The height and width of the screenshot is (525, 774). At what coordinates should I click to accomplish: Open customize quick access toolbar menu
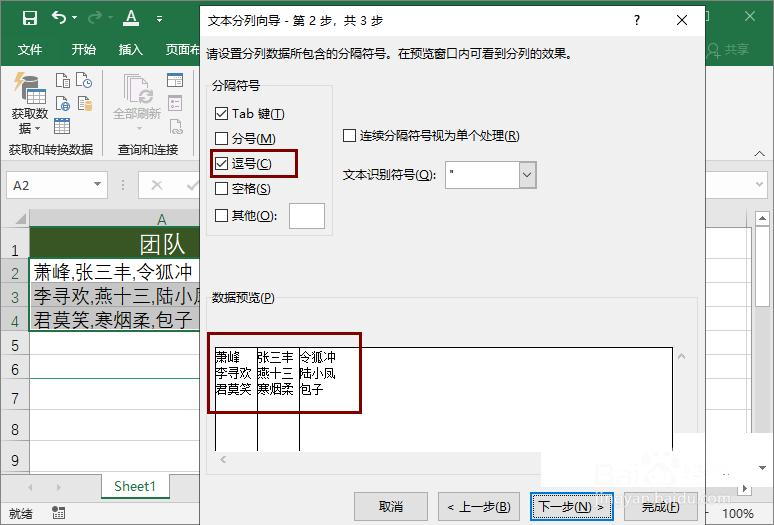159,19
